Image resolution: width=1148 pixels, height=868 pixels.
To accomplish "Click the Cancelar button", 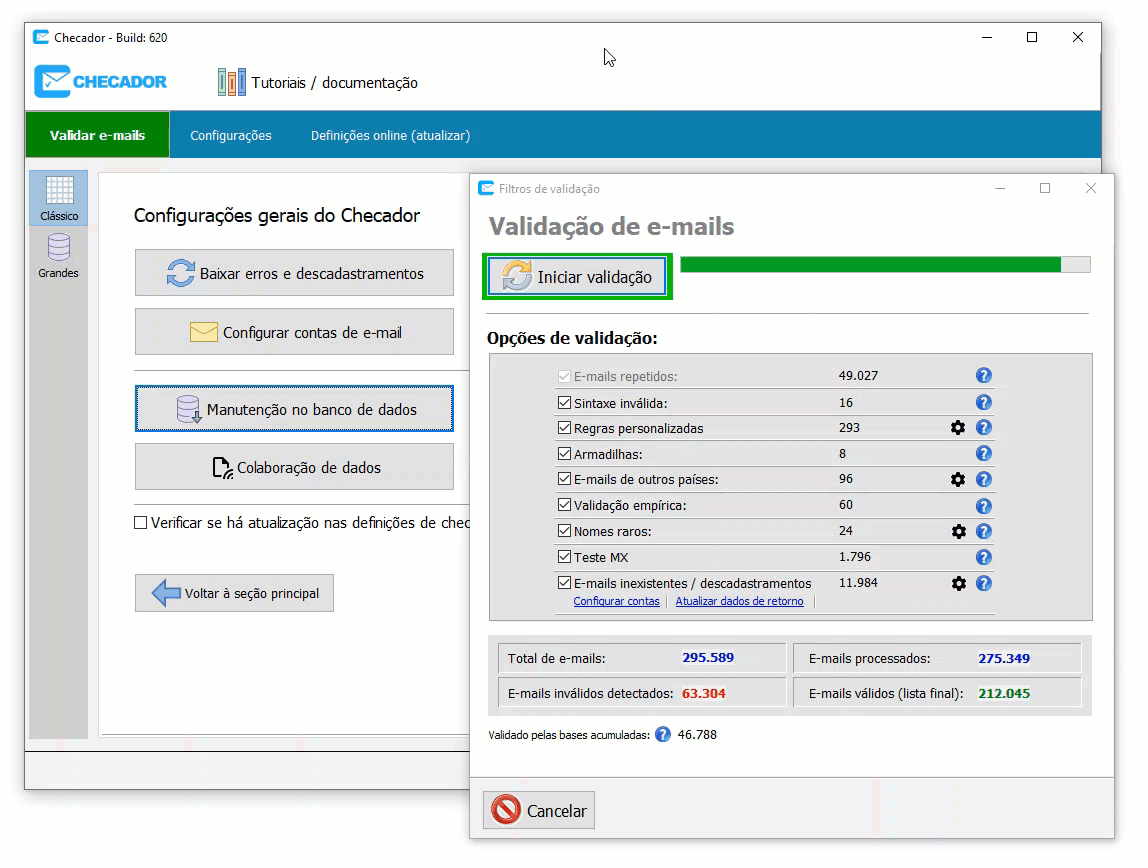I will (540, 810).
